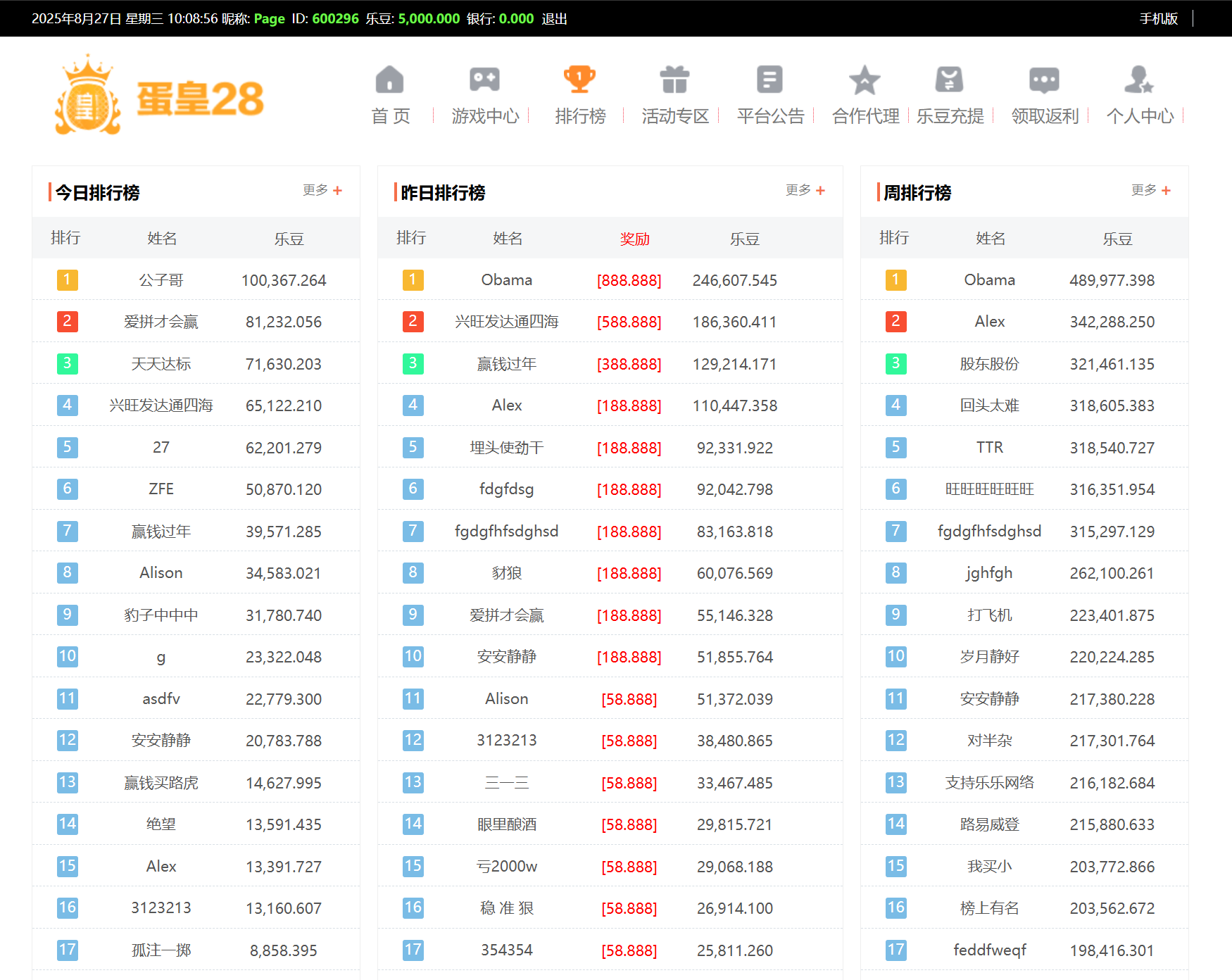Open the star partner agent icon
Screen dimensions: 1232x980
pyautogui.click(x=865, y=80)
